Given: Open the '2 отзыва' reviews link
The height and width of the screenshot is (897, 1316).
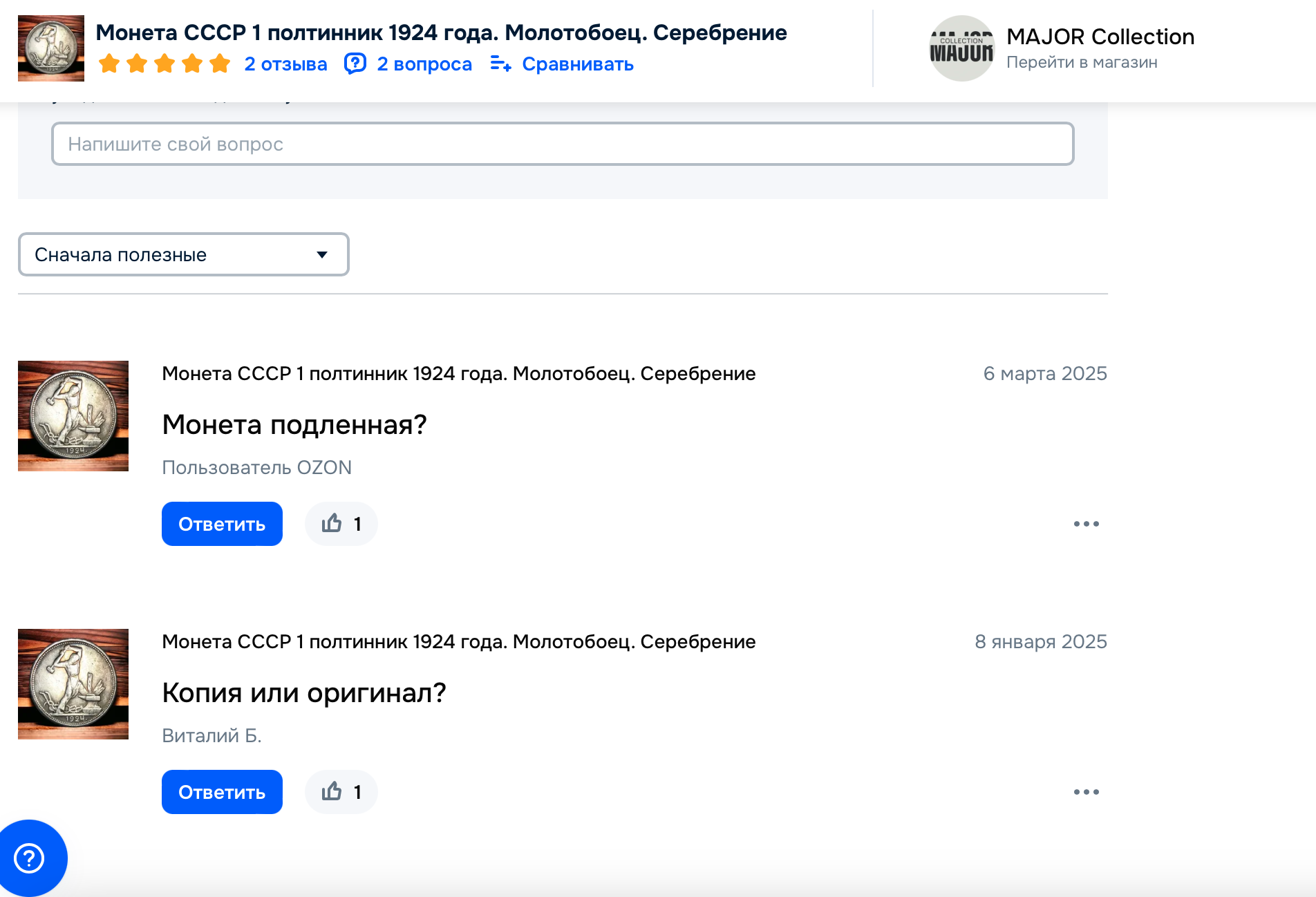Looking at the screenshot, I should (285, 64).
